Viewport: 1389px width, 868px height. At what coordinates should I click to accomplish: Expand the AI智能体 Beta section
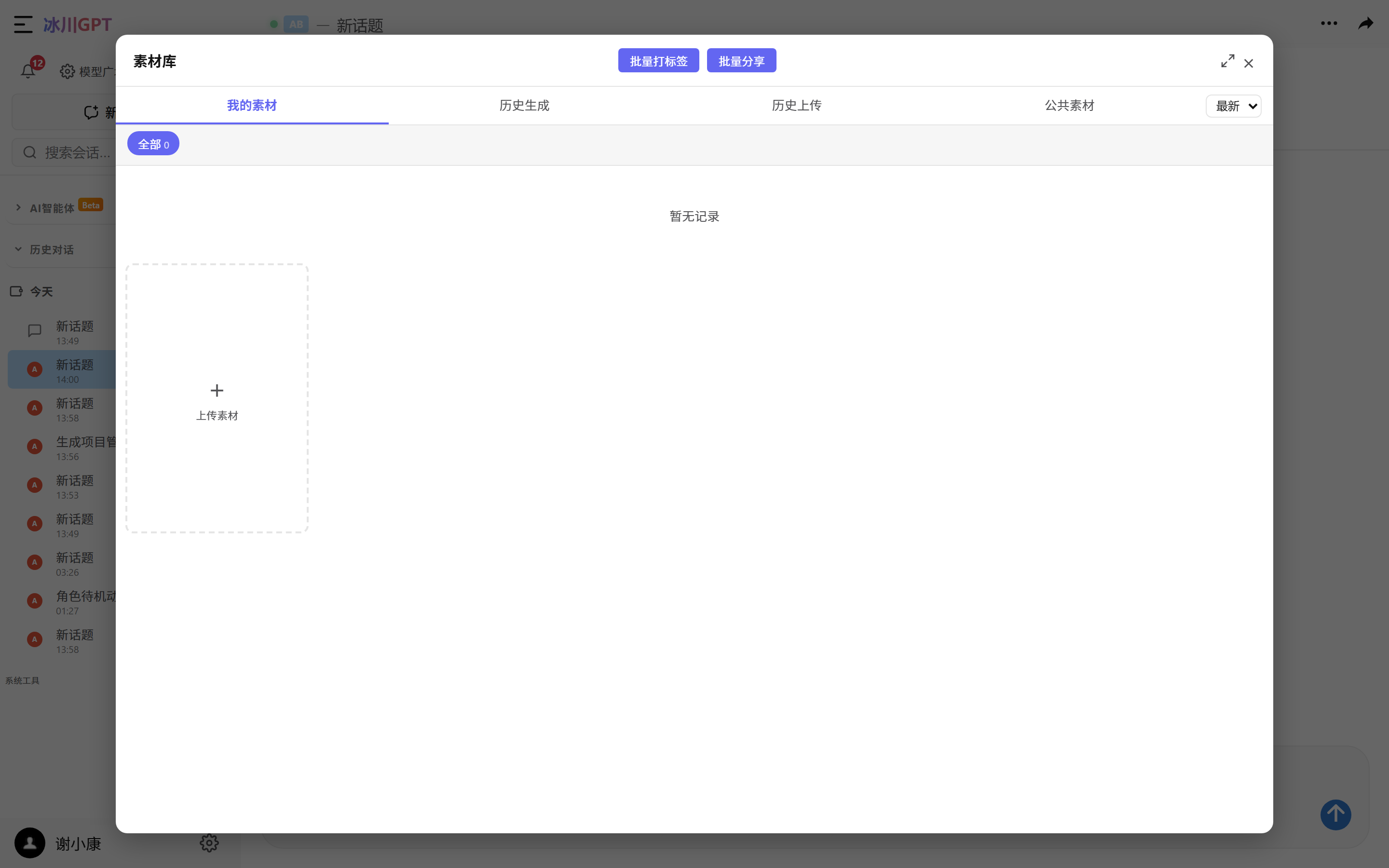[17, 207]
